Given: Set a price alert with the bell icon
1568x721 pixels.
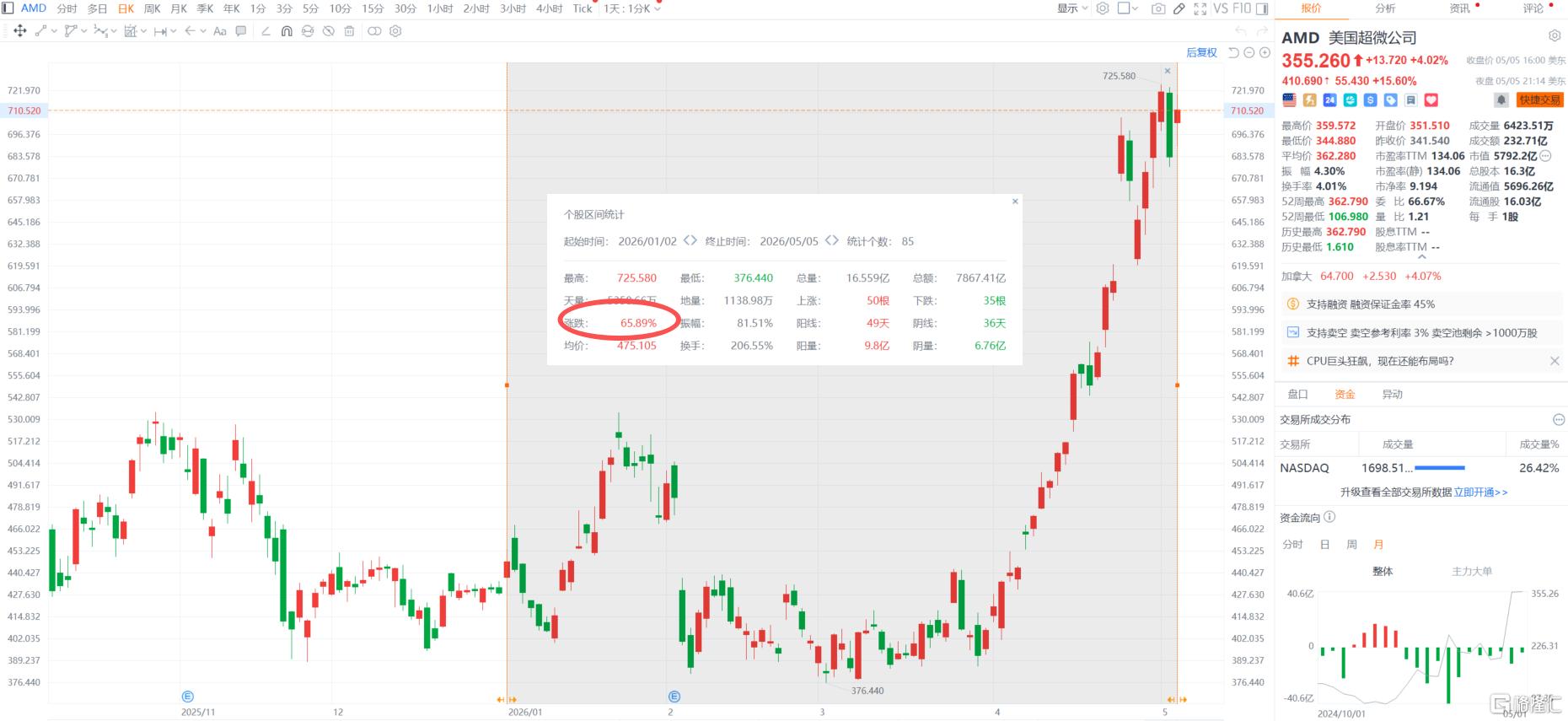Looking at the screenshot, I should (x=1501, y=100).
